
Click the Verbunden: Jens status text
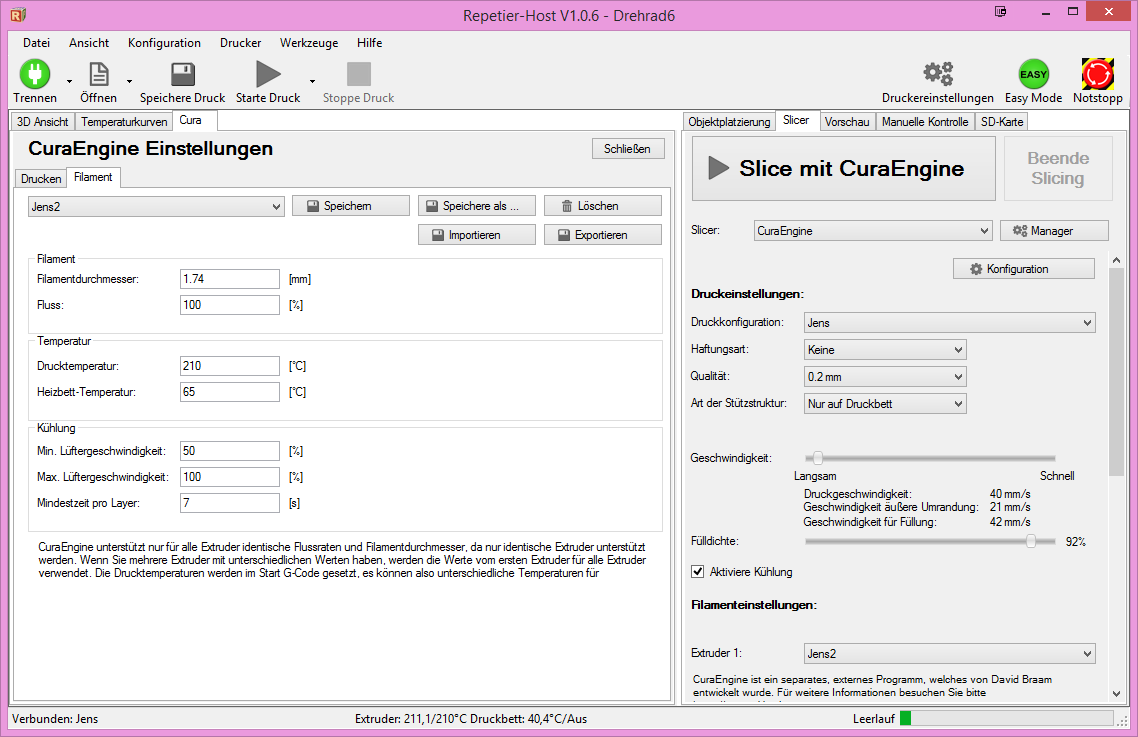55,719
